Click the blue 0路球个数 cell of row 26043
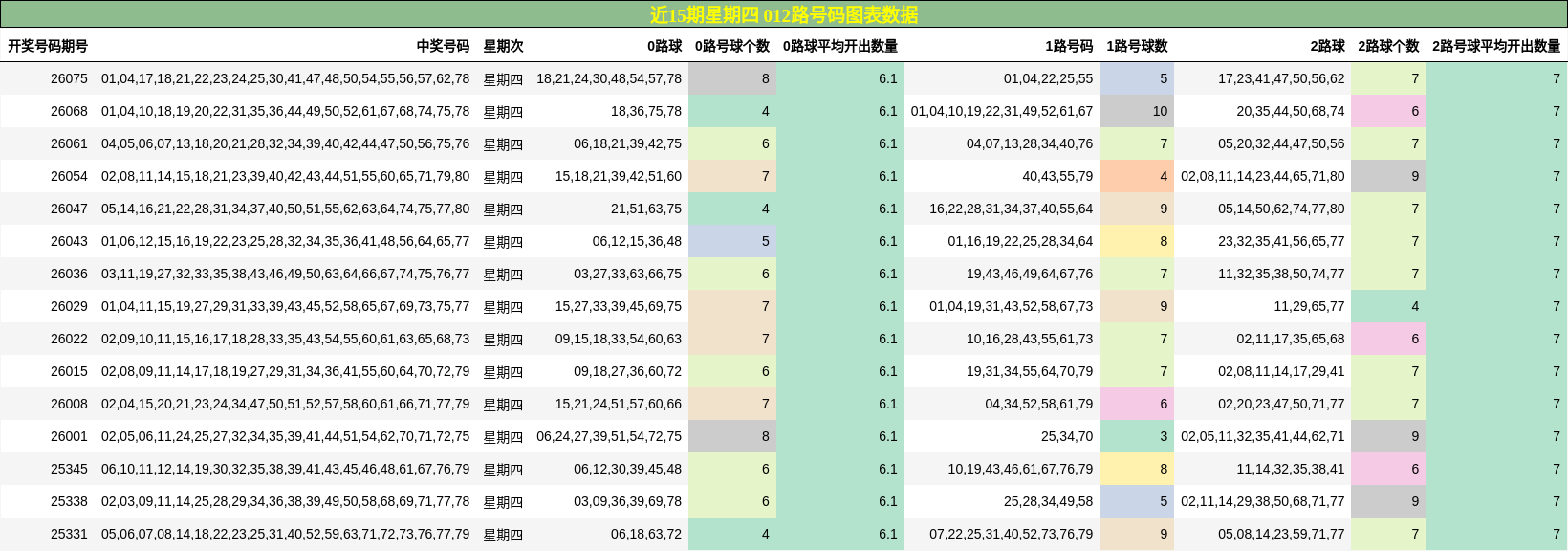This screenshot has height=551, width=1568. [x=732, y=241]
